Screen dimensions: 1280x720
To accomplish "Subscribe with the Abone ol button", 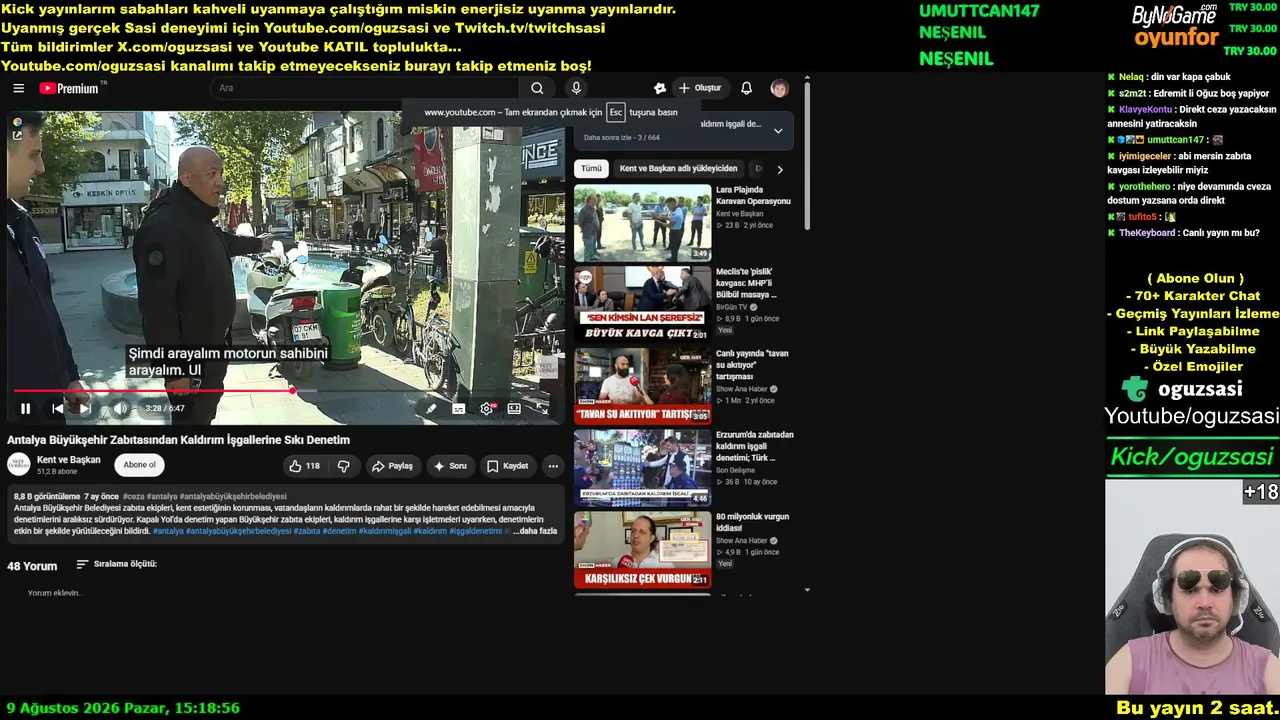I will coord(139,465).
